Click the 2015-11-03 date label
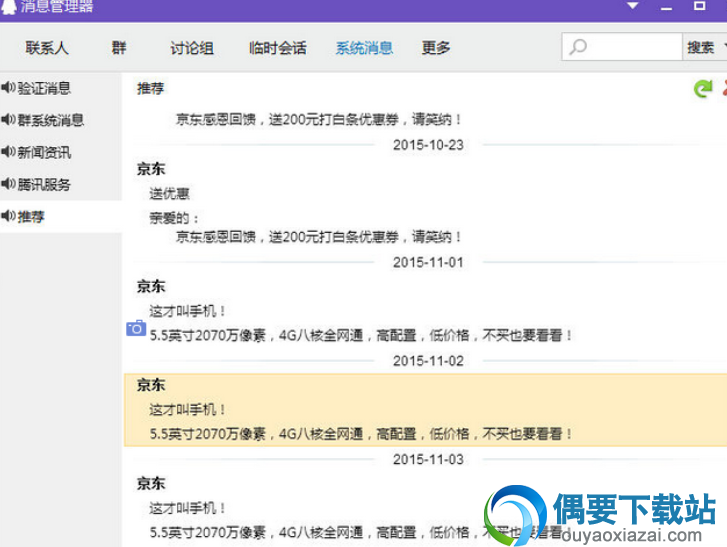The width and height of the screenshot is (727, 547). click(428, 460)
